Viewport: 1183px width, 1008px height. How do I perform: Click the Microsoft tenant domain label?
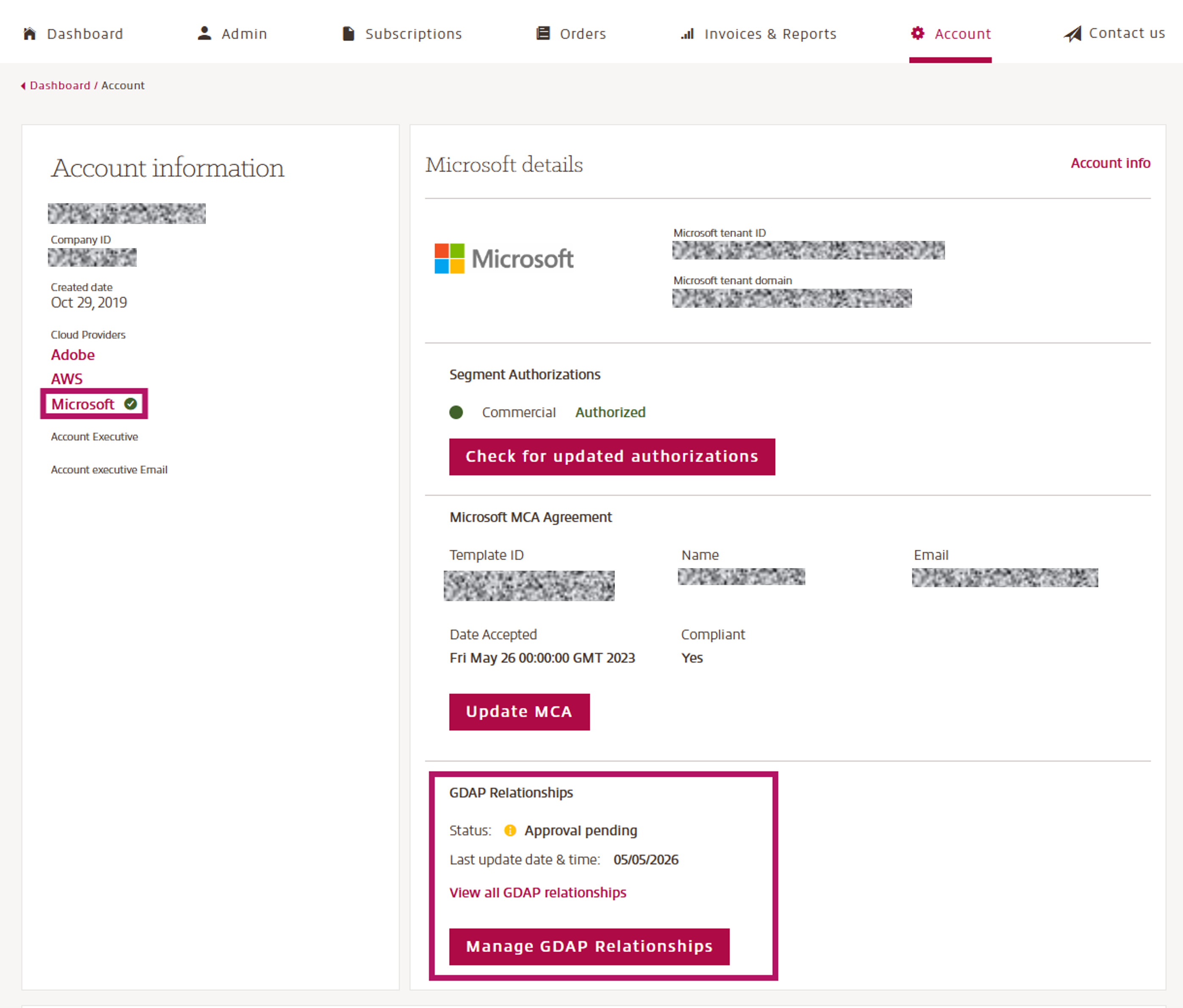[x=732, y=280]
